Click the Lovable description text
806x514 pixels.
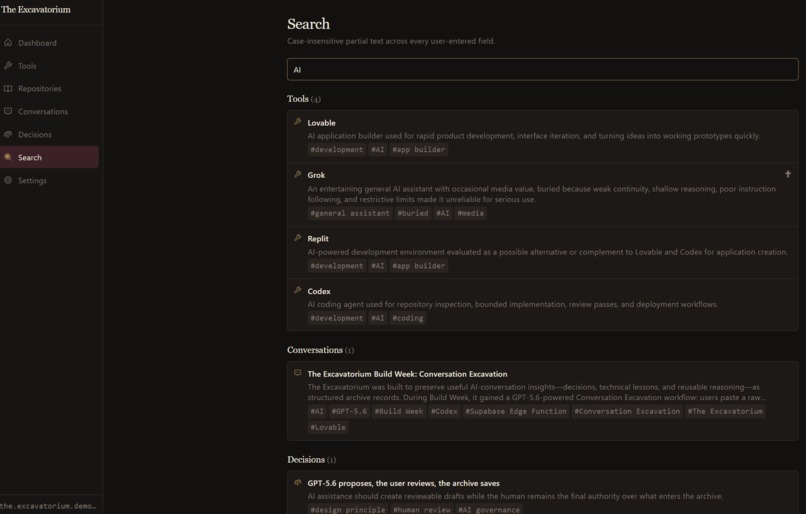coord(534,136)
